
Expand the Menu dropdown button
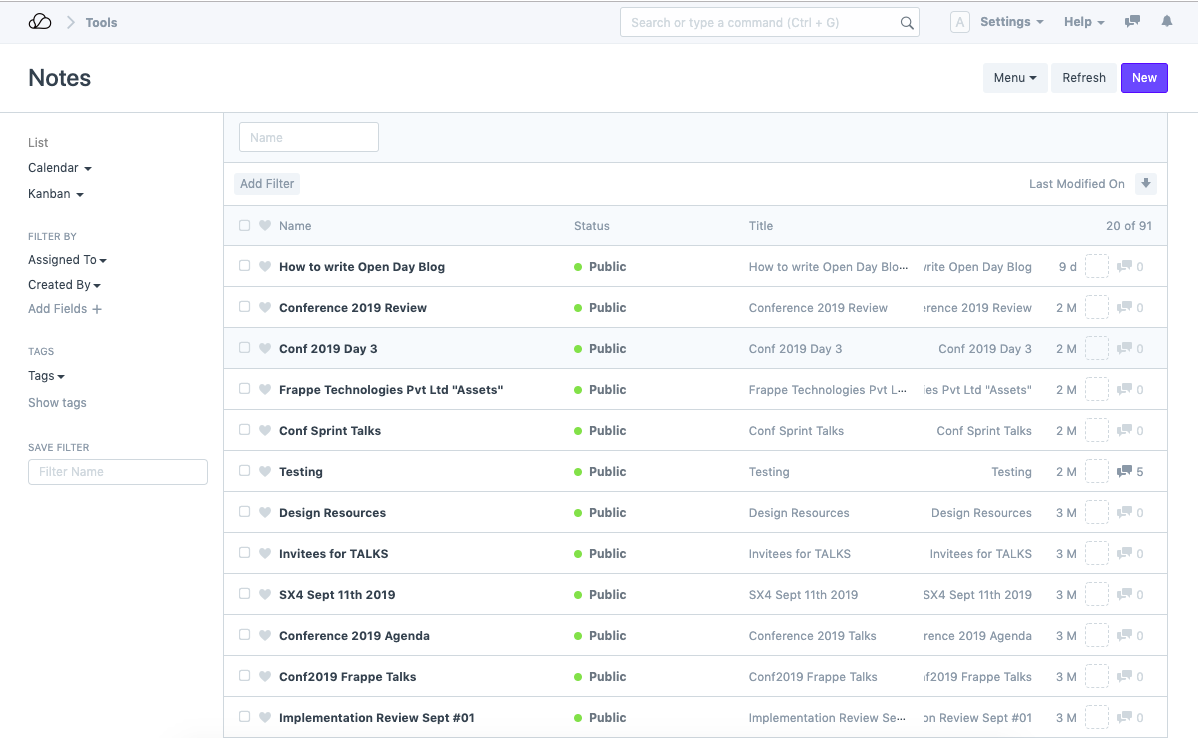coord(1014,78)
